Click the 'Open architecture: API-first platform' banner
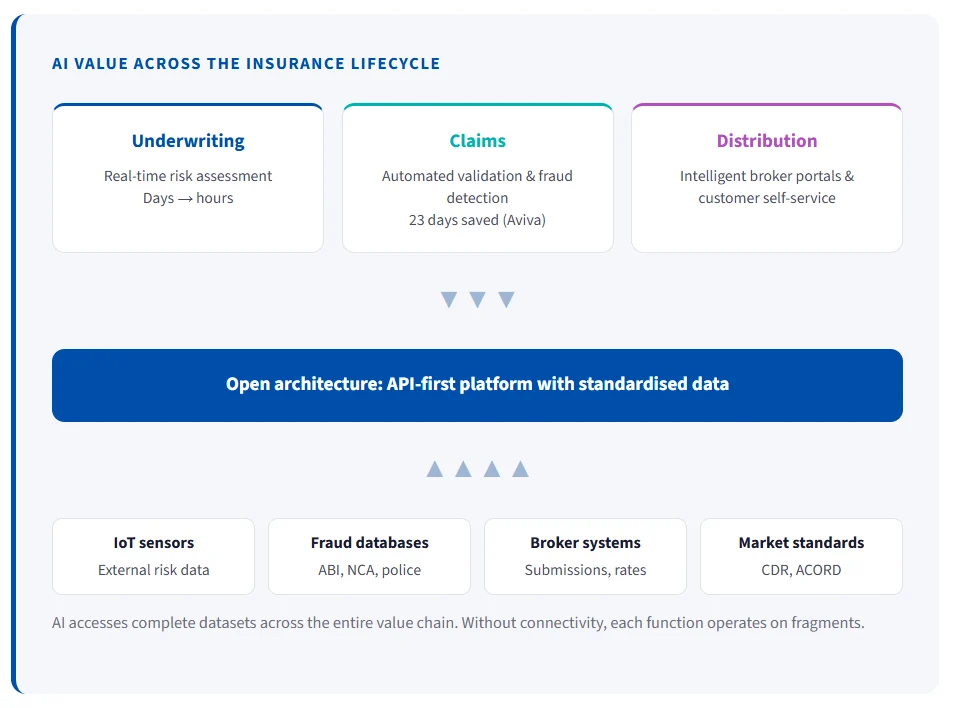The height and width of the screenshot is (708, 955). point(478,385)
